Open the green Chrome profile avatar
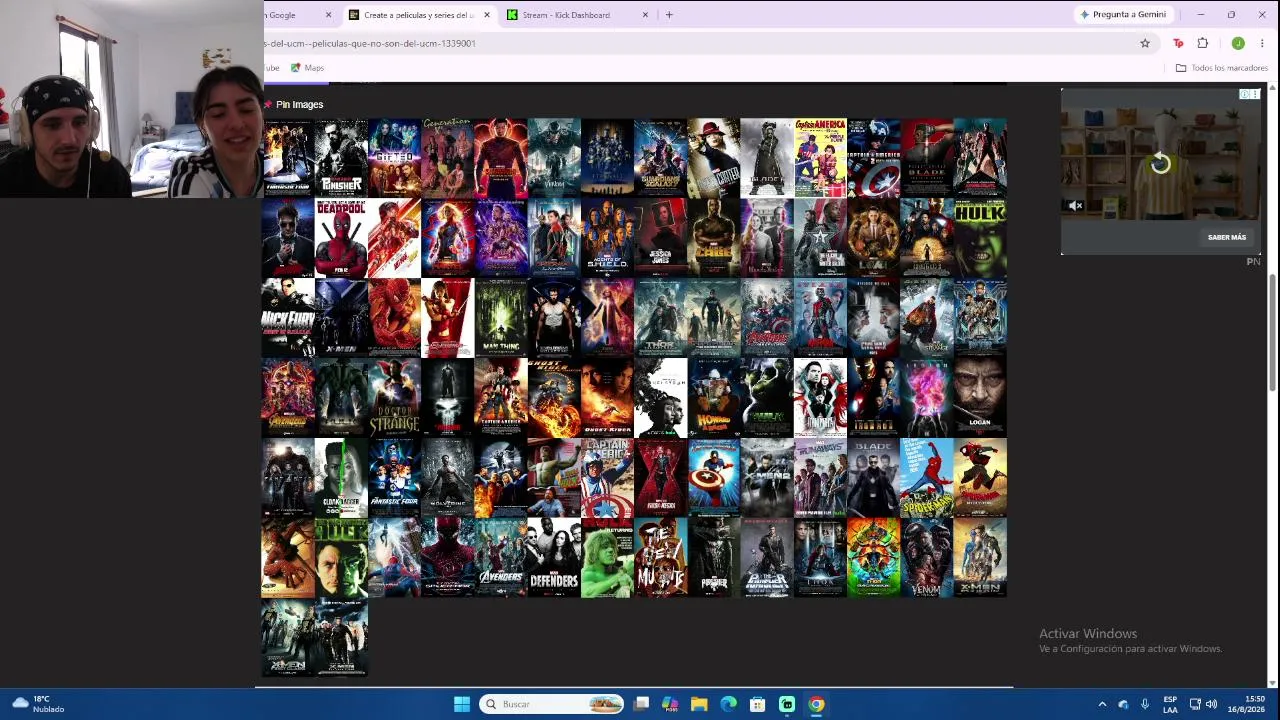Viewport: 1280px width, 720px height. coord(1238,43)
